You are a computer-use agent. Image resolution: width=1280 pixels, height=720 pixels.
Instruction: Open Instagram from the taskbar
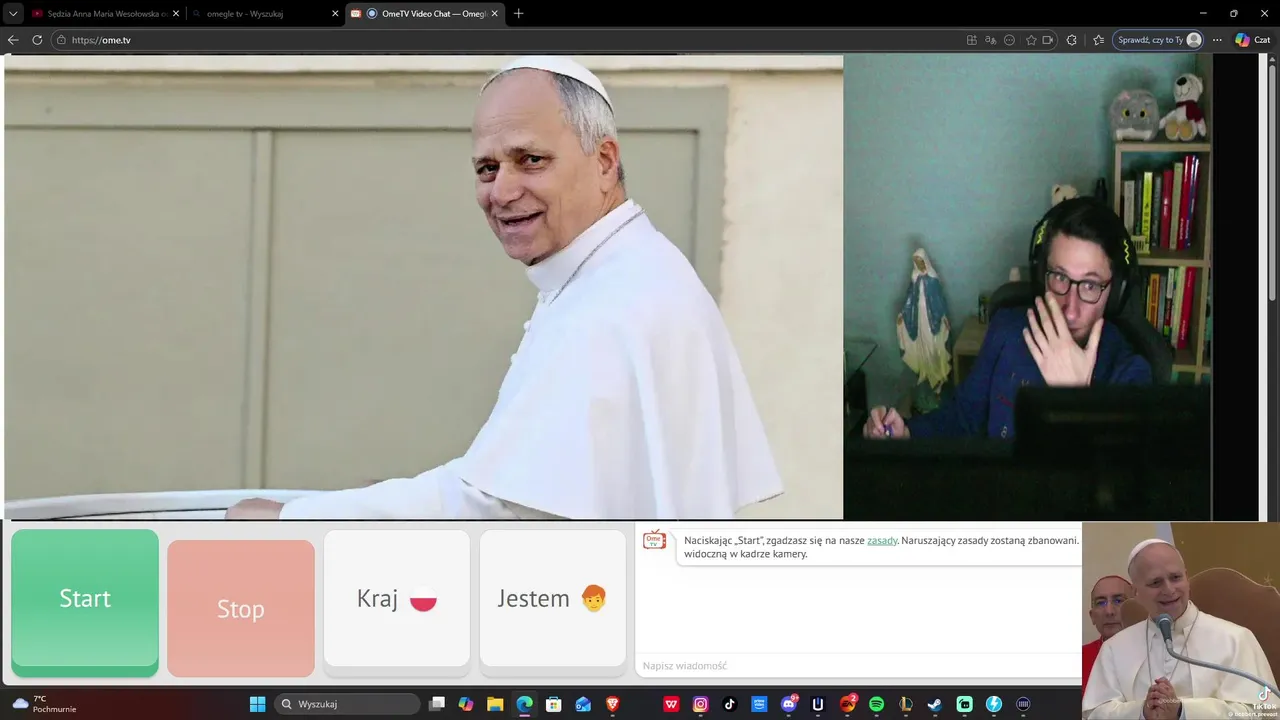coord(701,704)
